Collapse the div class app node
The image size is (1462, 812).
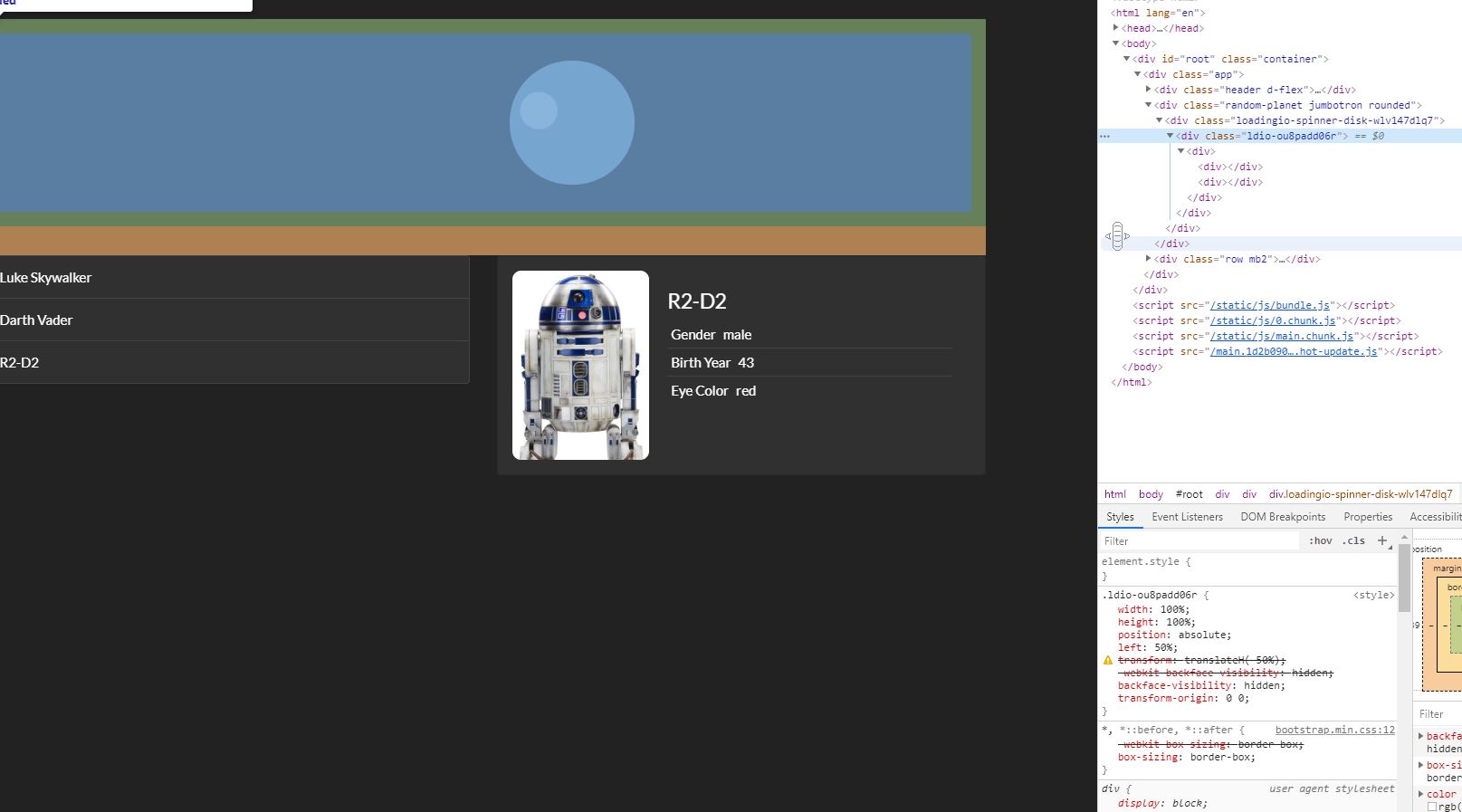(x=1138, y=74)
